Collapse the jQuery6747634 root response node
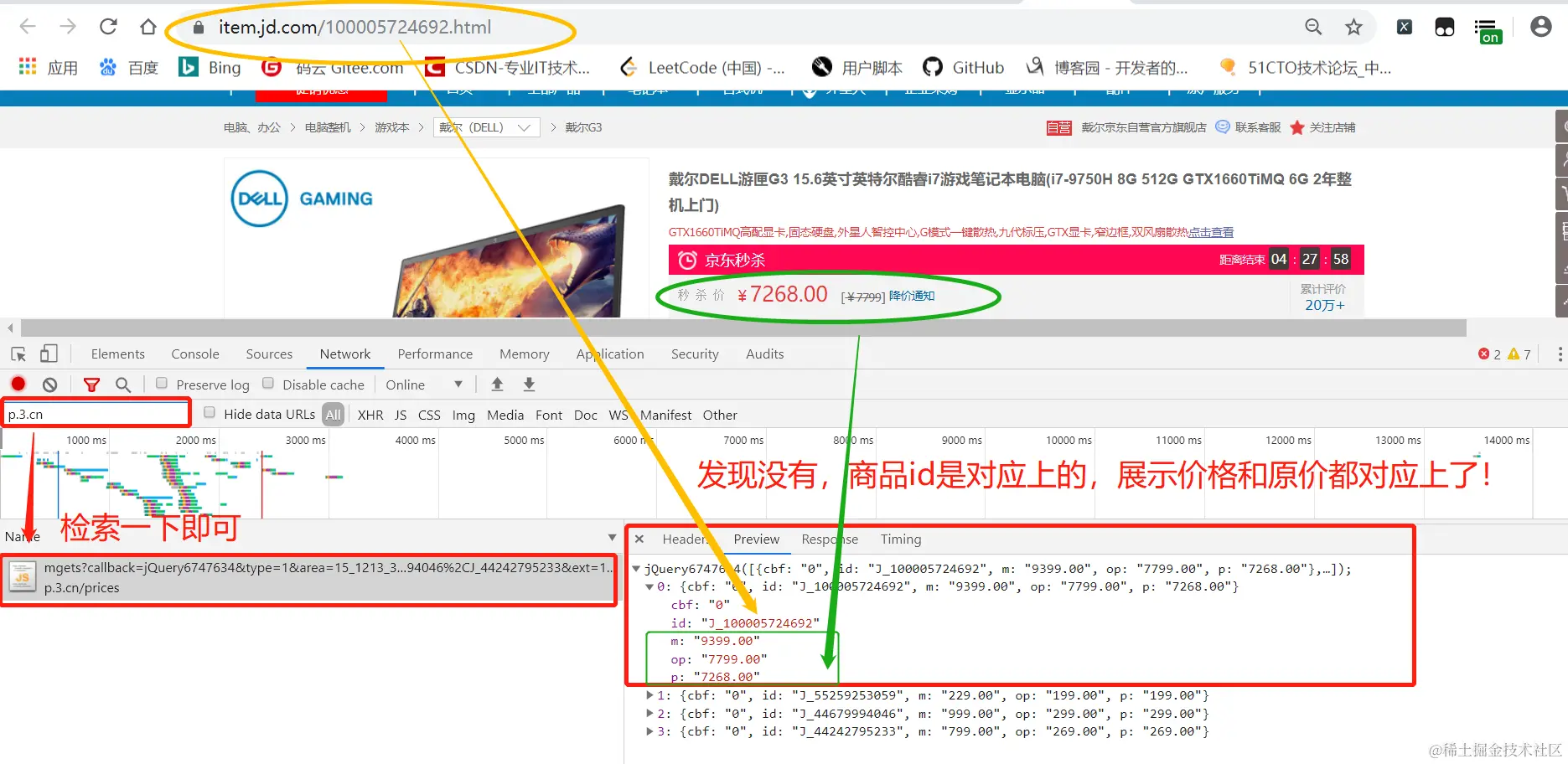Image resolution: width=1568 pixels, height=764 pixels. [636, 569]
